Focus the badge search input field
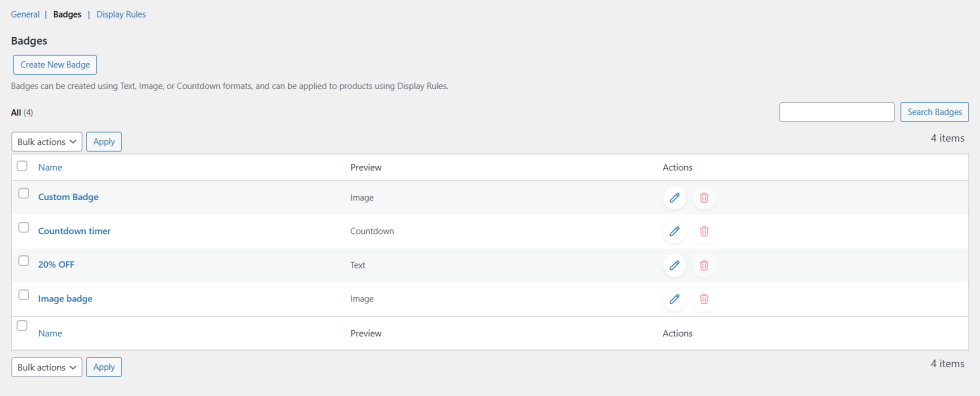The height and width of the screenshot is (396, 980). tap(837, 112)
